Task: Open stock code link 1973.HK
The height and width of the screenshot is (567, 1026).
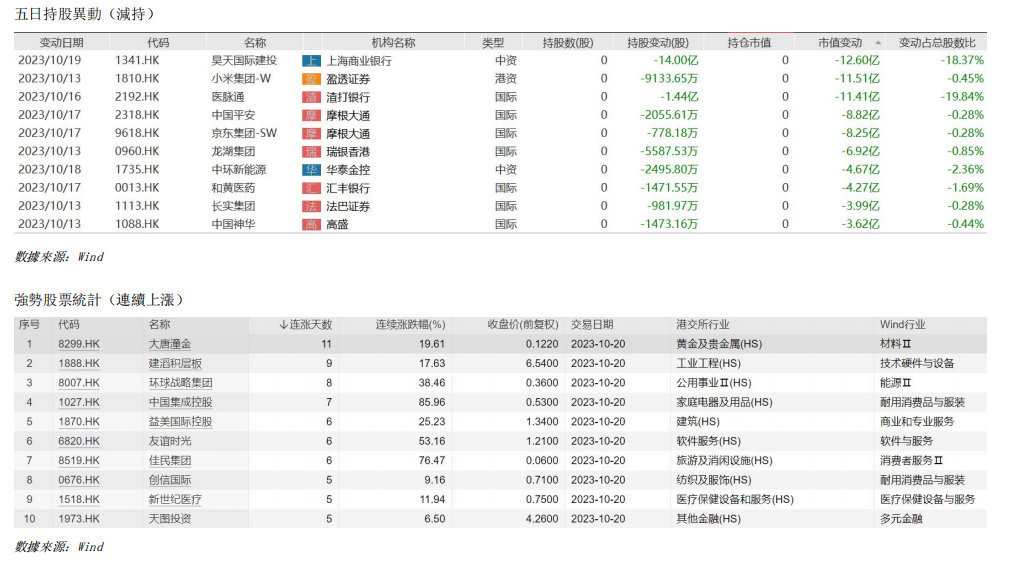Action: click(79, 519)
